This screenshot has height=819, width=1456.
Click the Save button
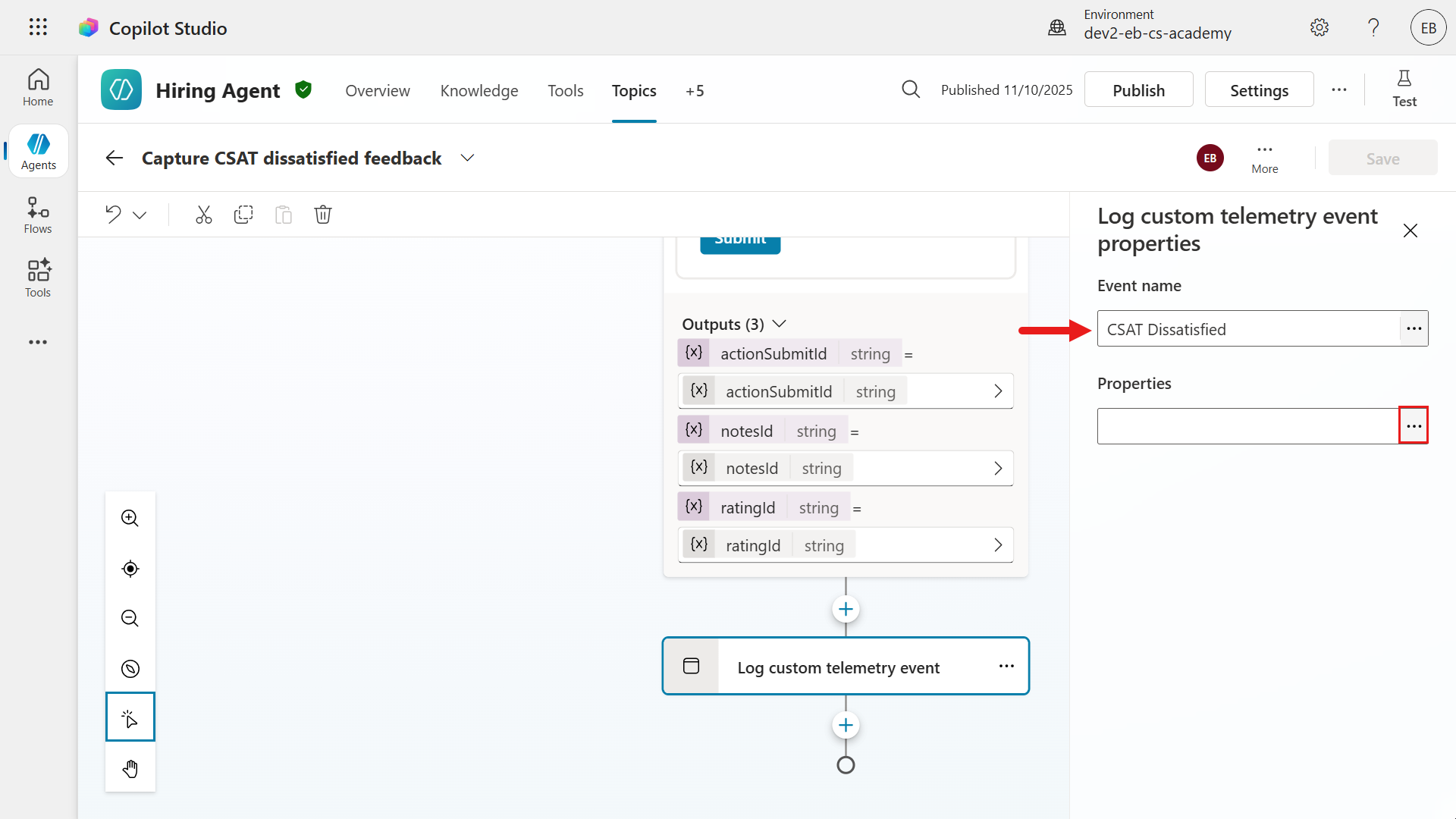(x=1382, y=158)
